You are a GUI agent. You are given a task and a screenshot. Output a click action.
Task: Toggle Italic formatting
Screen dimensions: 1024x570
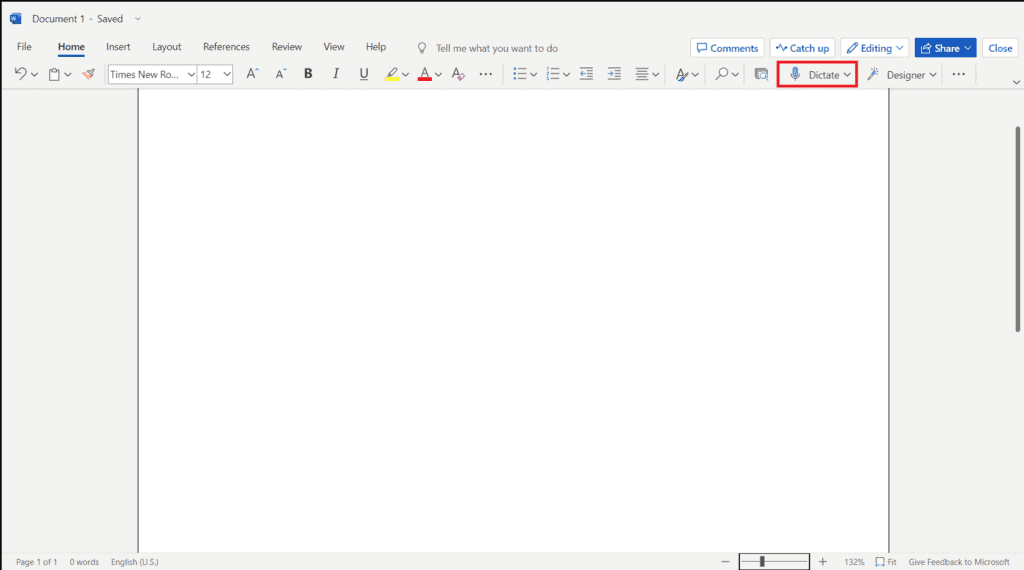[336, 74]
